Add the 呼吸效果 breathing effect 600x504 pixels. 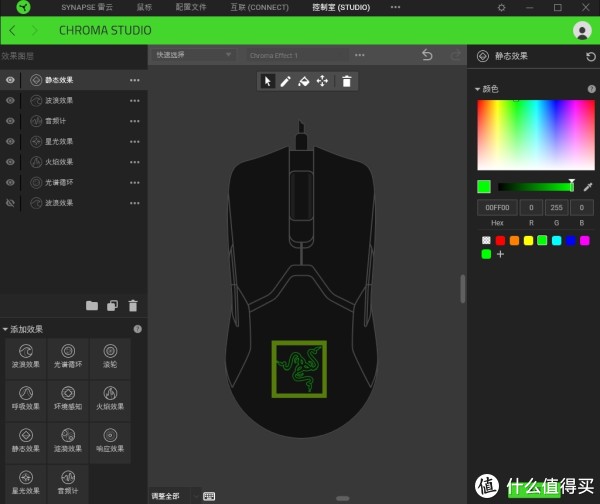click(x=26, y=399)
